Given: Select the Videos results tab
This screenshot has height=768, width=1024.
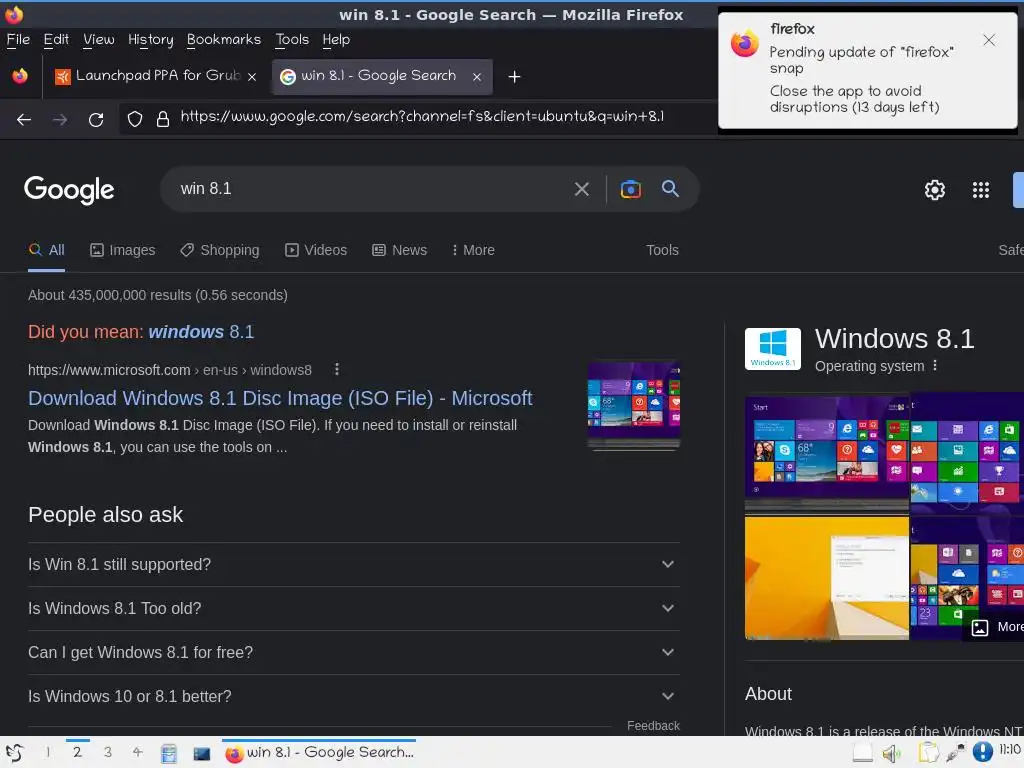Looking at the screenshot, I should click(316, 250).
